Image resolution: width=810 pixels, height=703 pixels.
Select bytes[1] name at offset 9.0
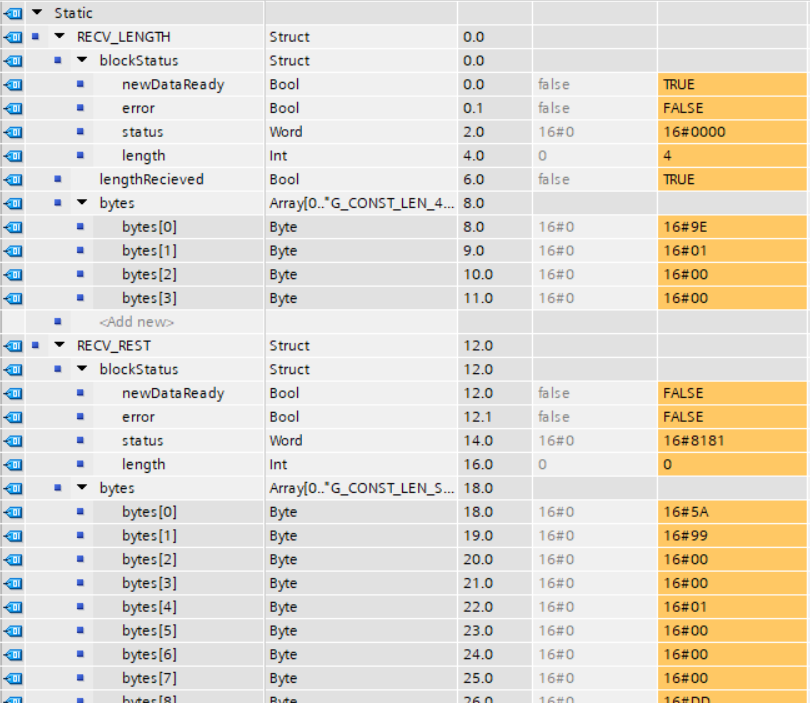tap(149, 251)
